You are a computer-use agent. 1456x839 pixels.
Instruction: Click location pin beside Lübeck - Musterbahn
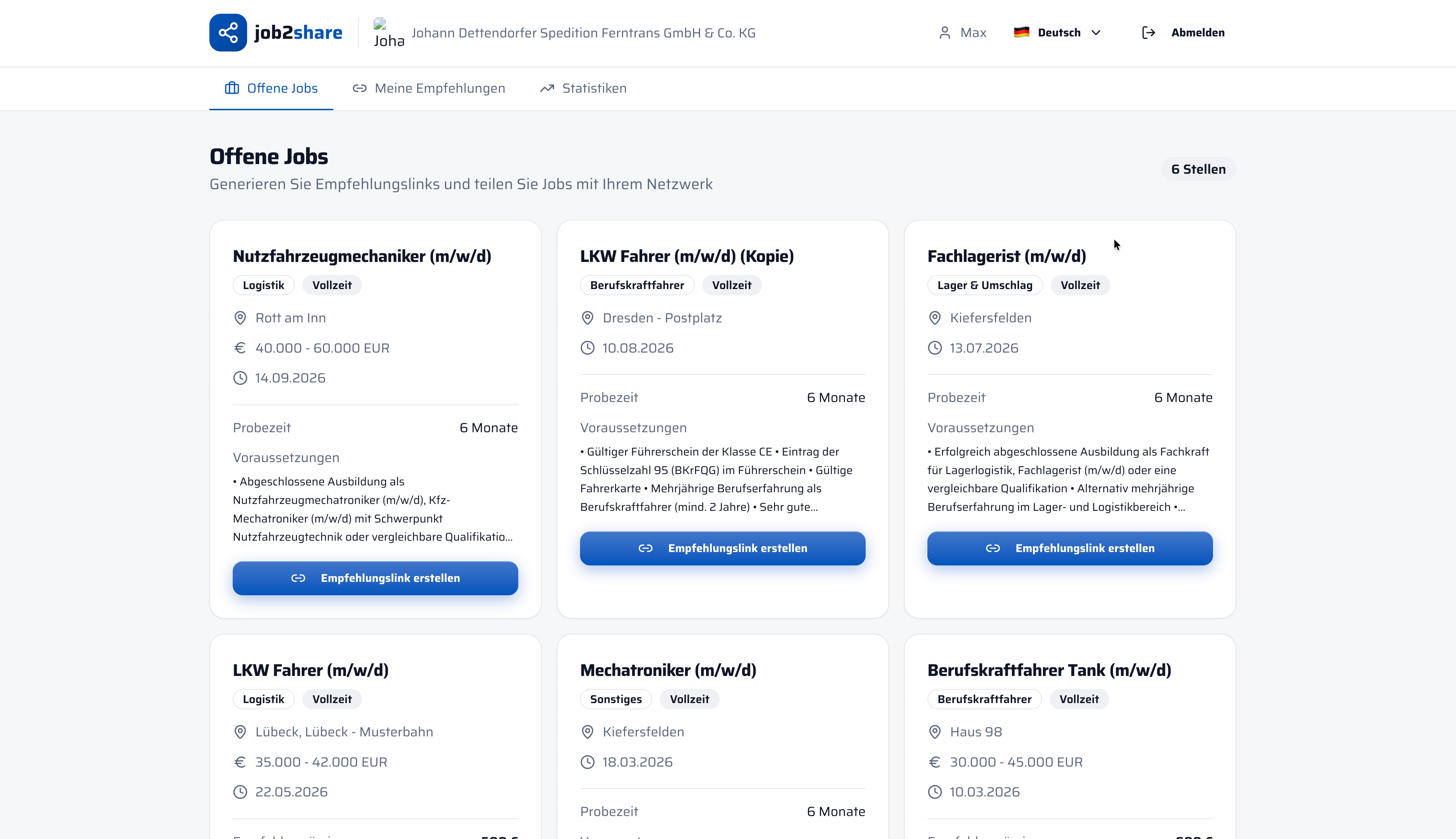(x=240, y=732)
